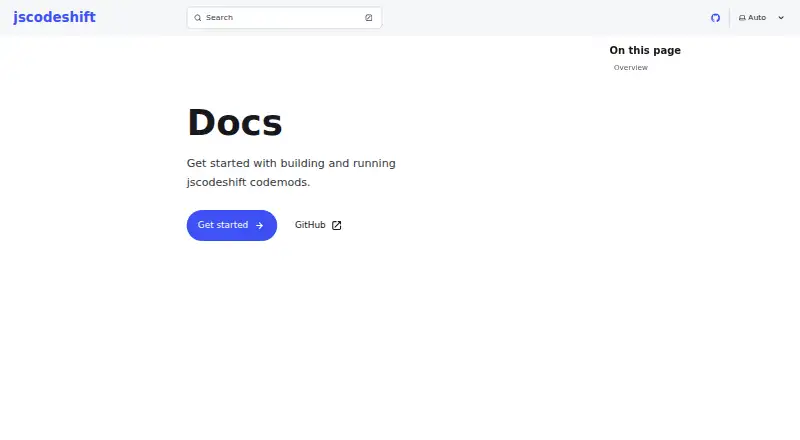
Task: Click the 'Docs' main heading
Action: pos(235,123)
